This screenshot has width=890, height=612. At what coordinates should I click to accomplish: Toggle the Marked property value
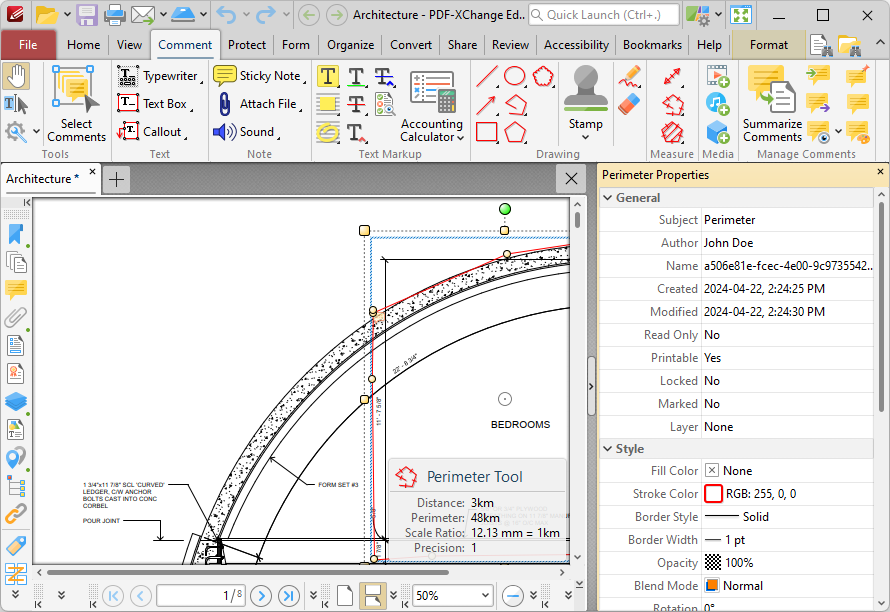788,404
